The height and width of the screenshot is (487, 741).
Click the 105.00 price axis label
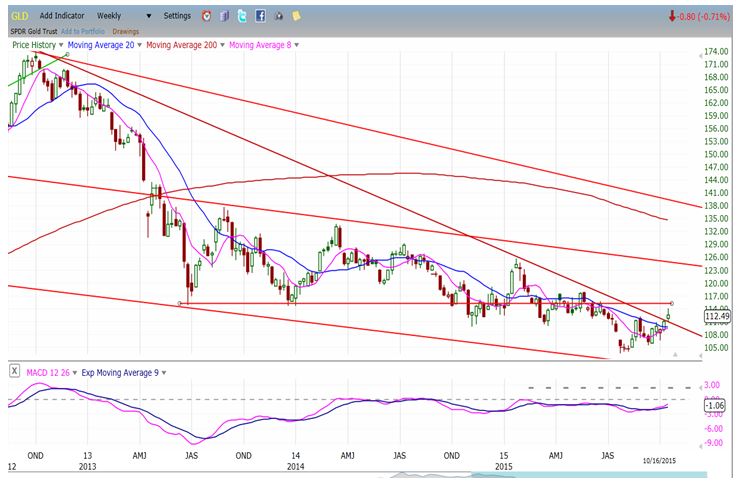(x=716, y=348)
